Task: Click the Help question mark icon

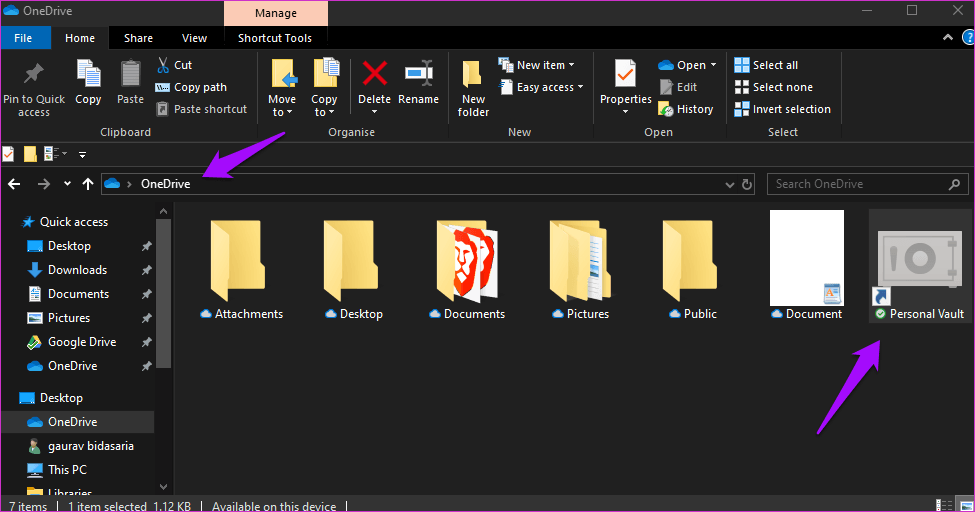Action: click(x=968, y=37)
